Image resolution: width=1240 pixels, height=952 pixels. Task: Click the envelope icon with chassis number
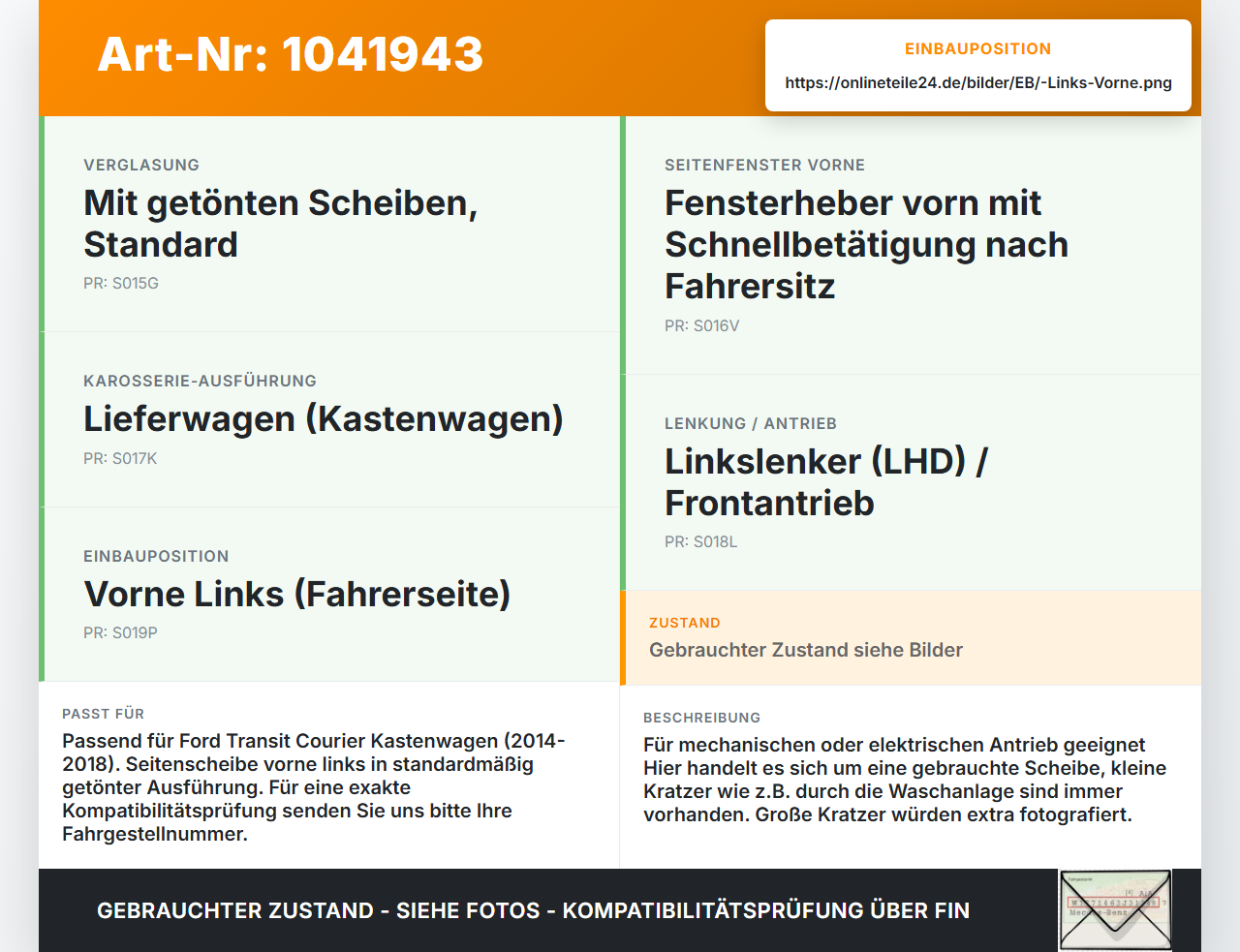click(x=1116, y=910)
